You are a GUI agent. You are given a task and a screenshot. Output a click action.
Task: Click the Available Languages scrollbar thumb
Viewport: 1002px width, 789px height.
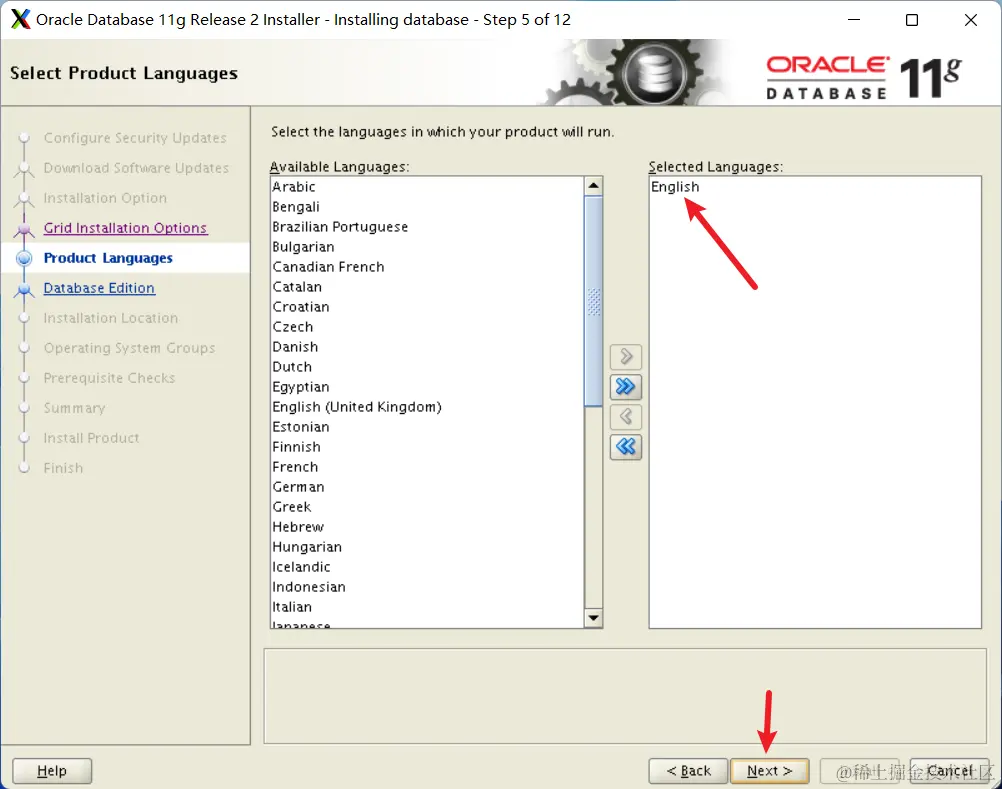pyautogui.click(x=593, y=301)
